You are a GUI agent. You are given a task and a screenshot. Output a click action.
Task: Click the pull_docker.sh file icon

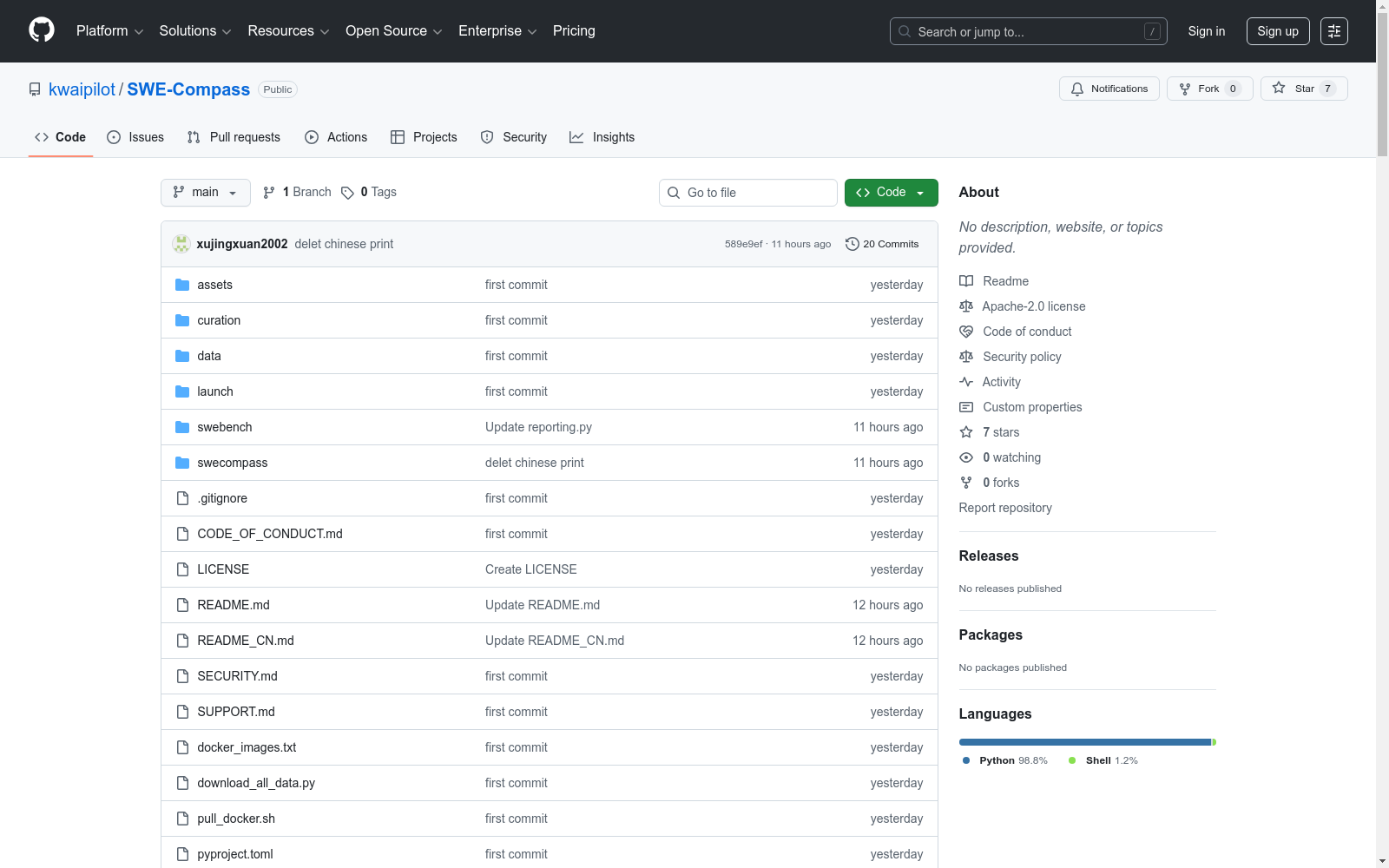[x=182, y=819]
